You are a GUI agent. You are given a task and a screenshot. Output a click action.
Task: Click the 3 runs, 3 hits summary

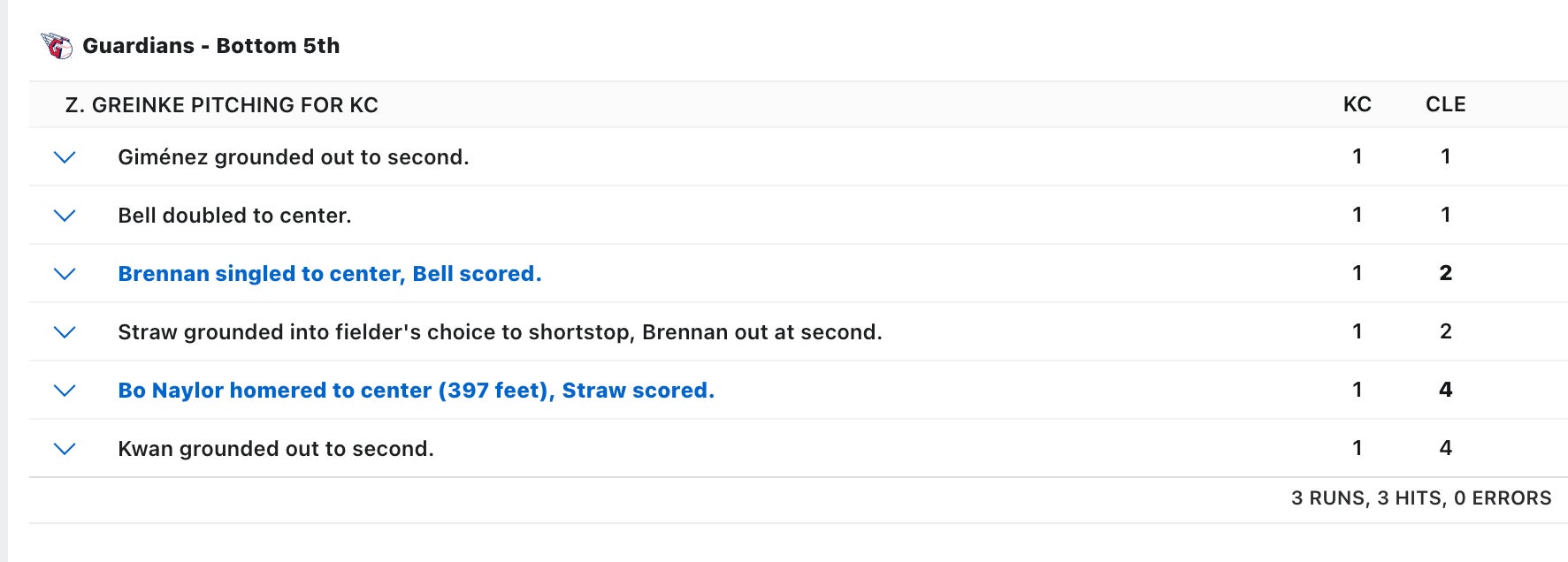coord(1420,498)
